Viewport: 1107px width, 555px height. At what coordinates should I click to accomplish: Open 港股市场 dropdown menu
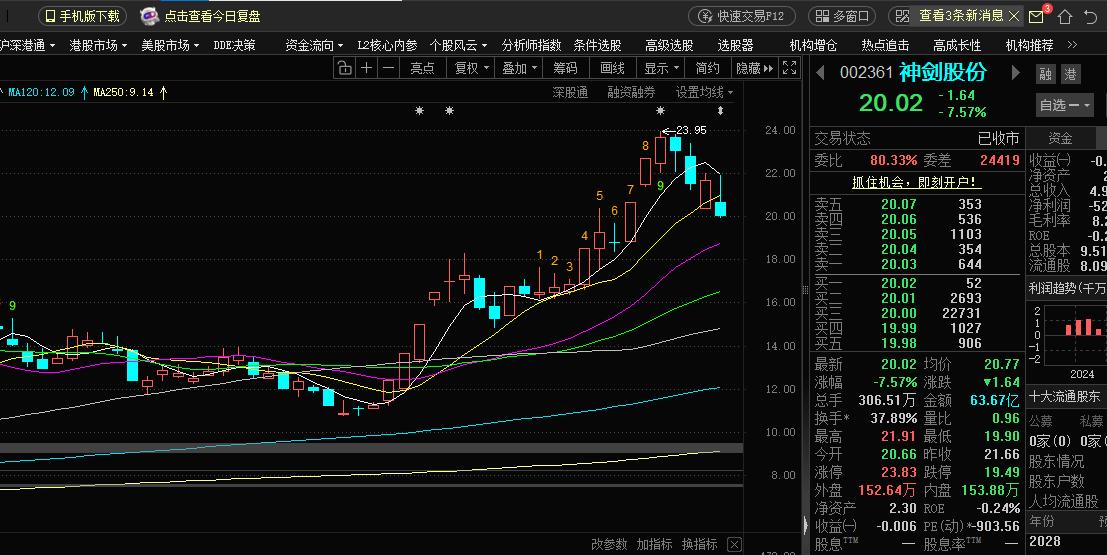[98, 46]
